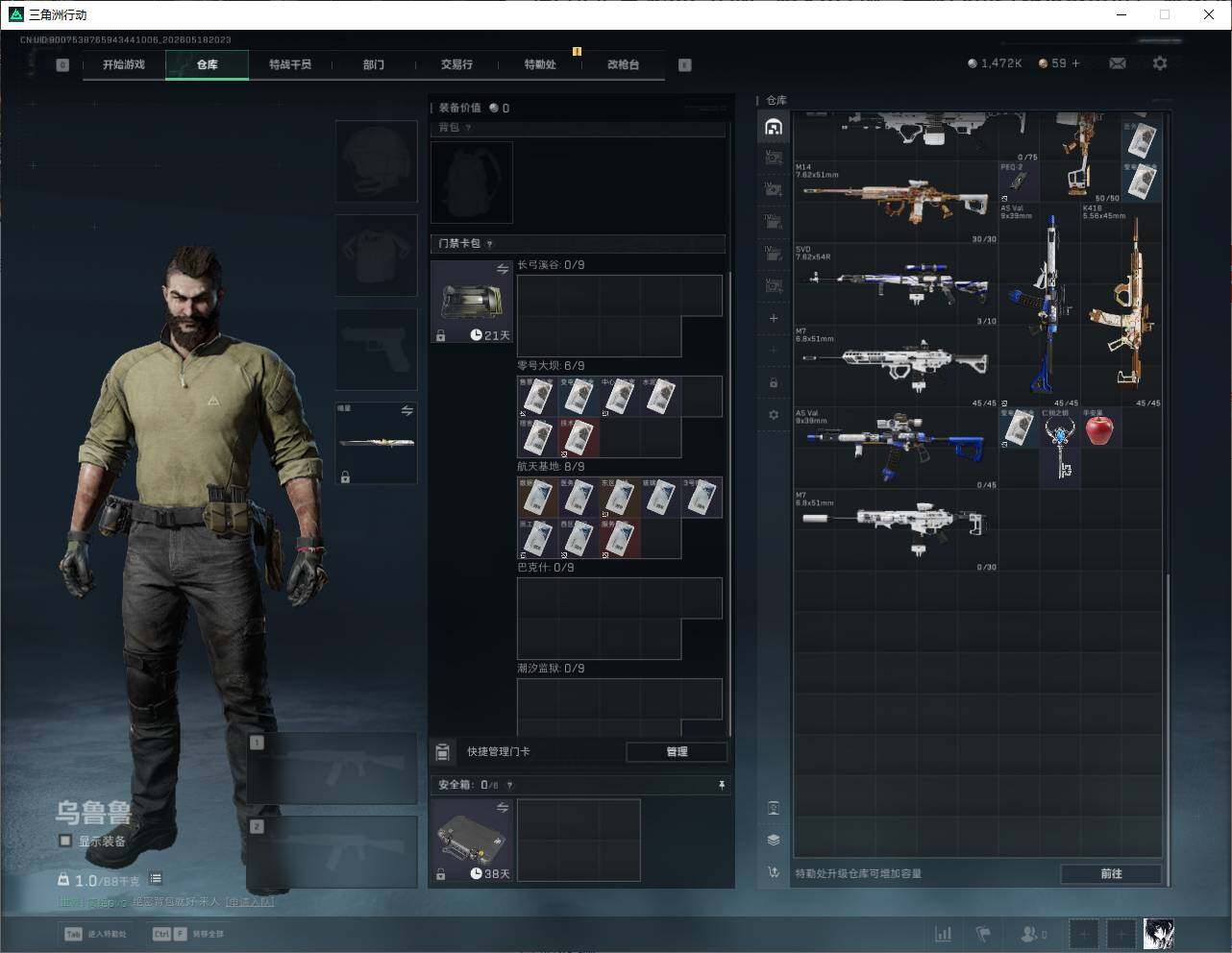Select the K416 5.56x45mm rifle
Screen dimensions: 1232x953
pos(1121,305)
